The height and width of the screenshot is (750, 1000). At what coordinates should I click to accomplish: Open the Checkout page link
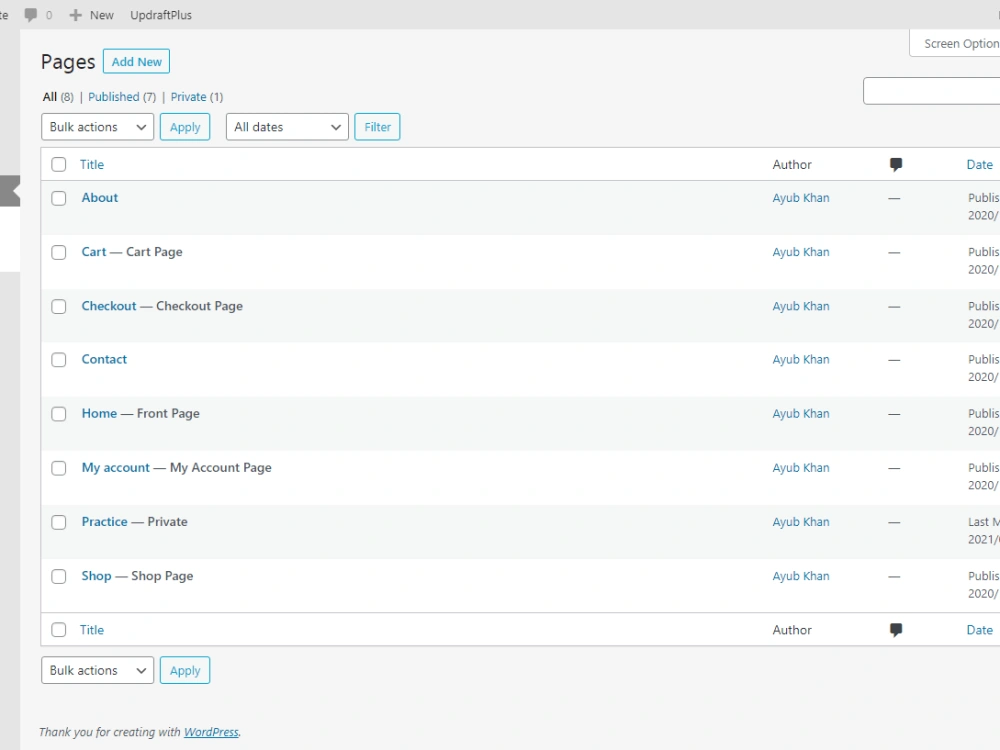tap(109, 306)
